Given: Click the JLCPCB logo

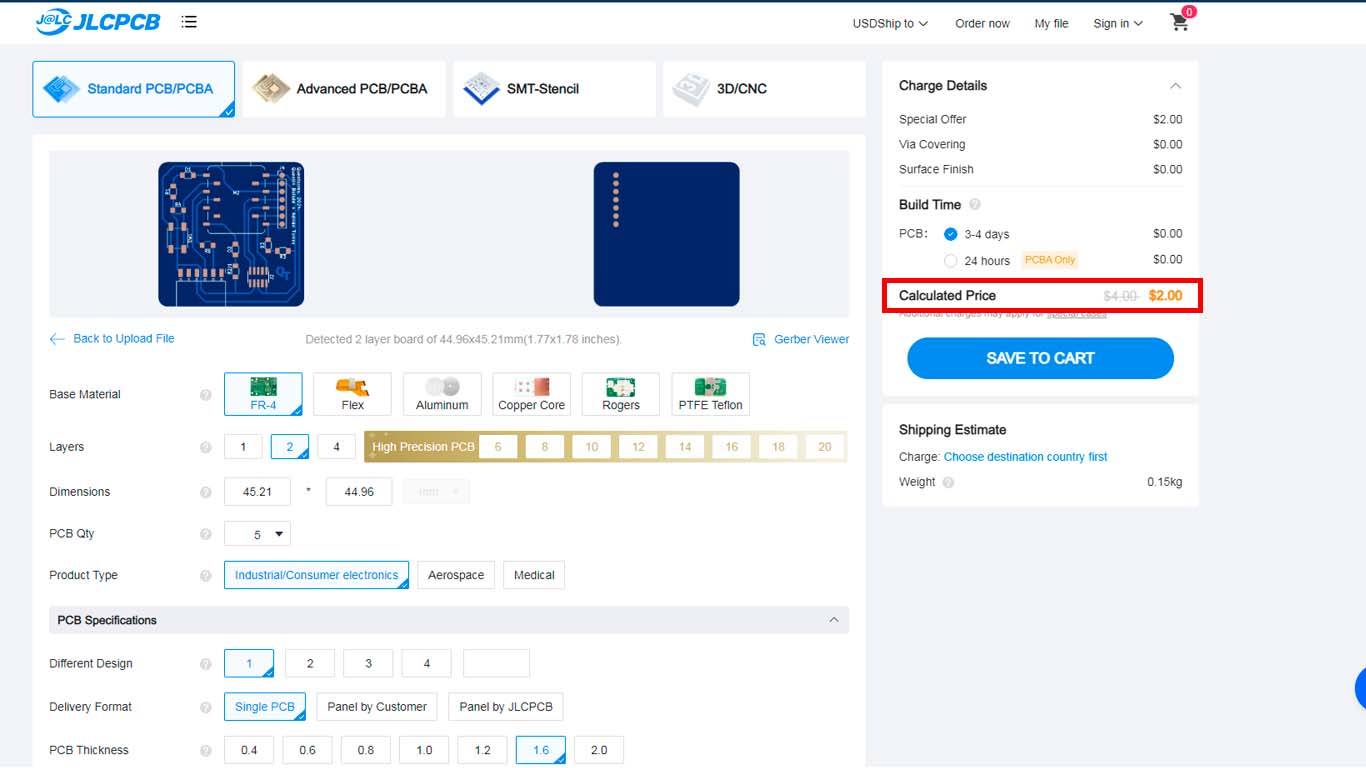Looking at the screenshot, I should pyautogui.click(x=97, y=22).
